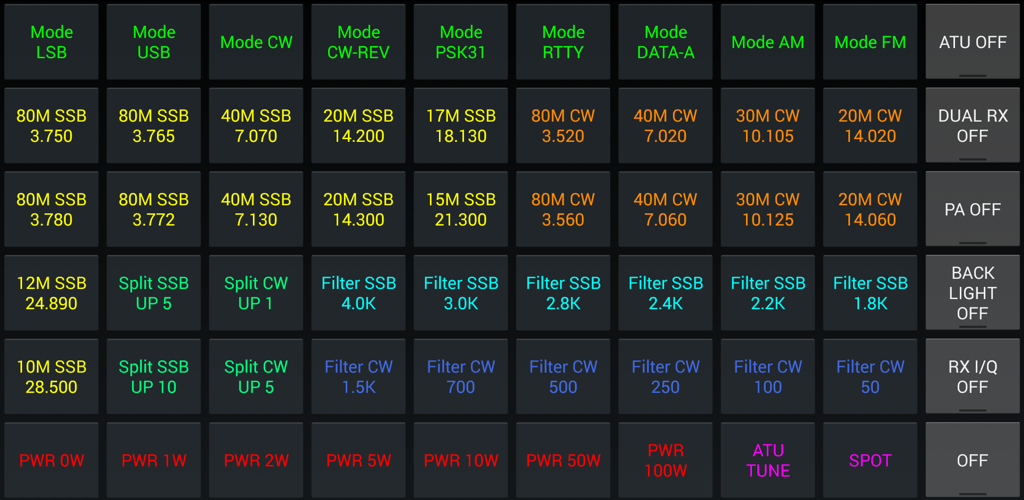Tune to 20M SSB 14.200
Viewport: 1024px width, 500px height.
[359, 125]
